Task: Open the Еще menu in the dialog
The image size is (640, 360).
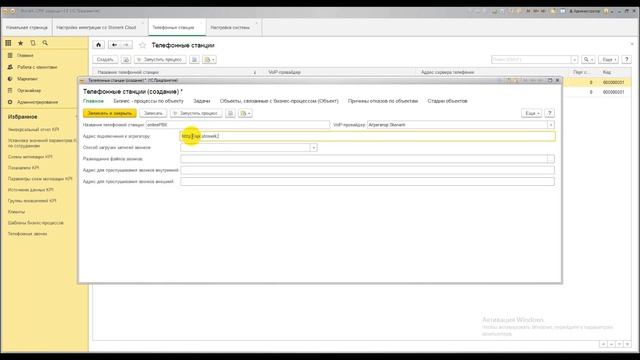Action: [531, 113]
